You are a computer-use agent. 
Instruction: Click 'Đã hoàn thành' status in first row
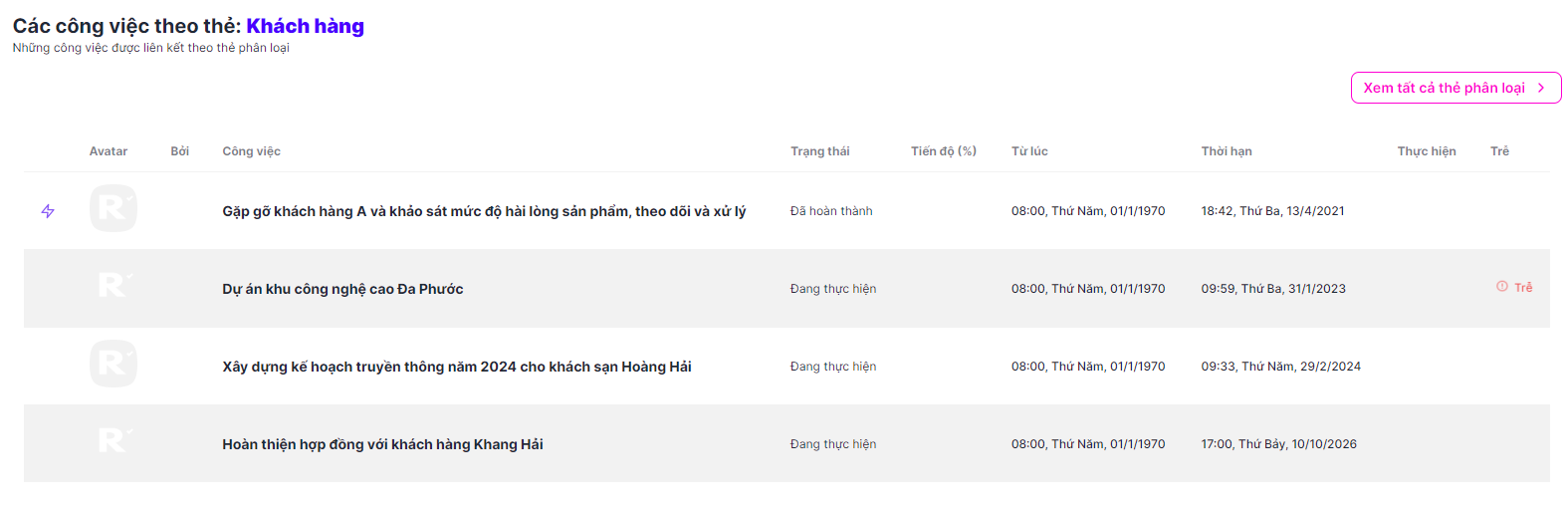831,211
